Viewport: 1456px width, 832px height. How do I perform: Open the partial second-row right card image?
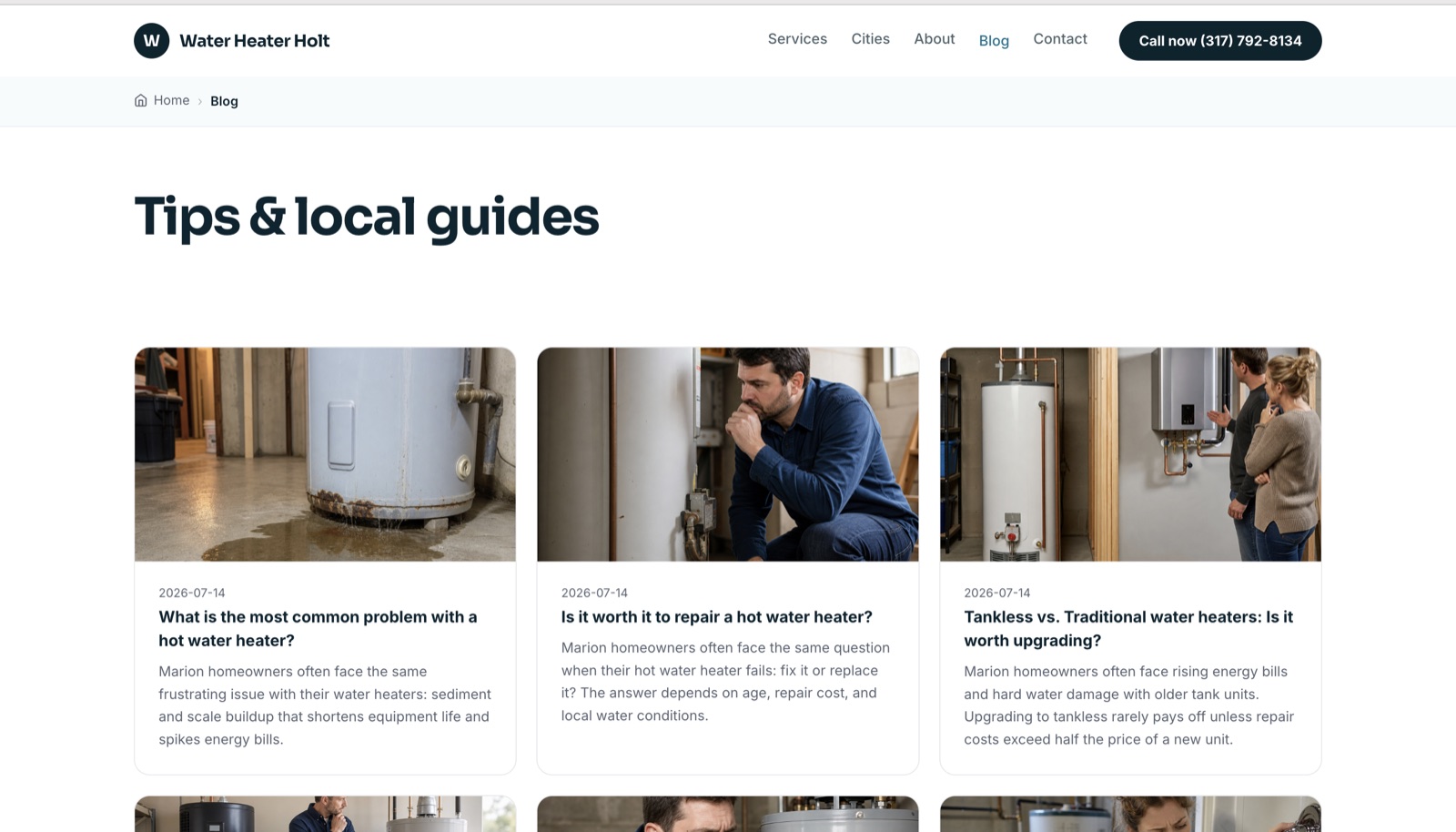pyautogui.click(x=1130, y=814)
